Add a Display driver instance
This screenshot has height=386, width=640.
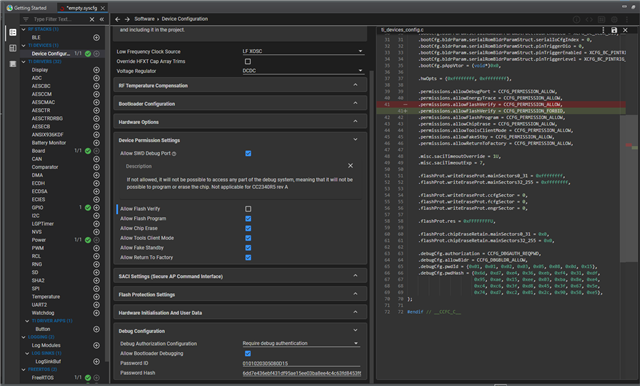[96, 70]
